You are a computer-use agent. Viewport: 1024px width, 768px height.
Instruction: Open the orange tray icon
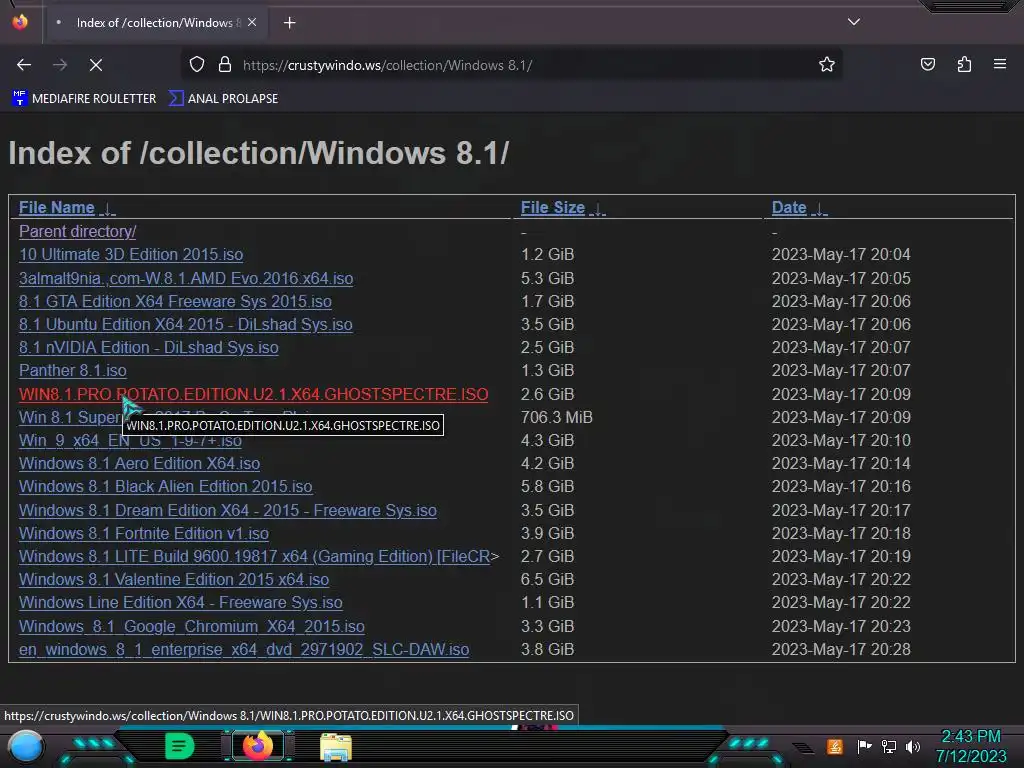coord(835,746)
